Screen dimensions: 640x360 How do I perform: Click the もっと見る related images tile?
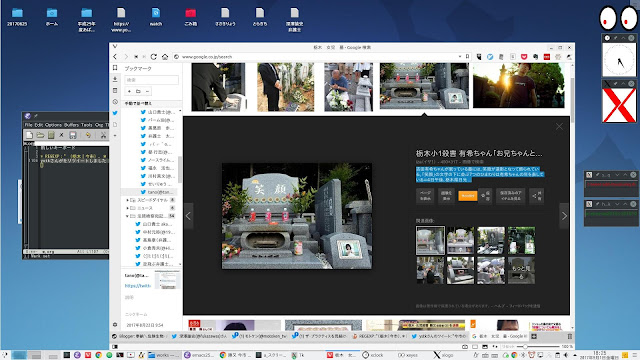521,271
